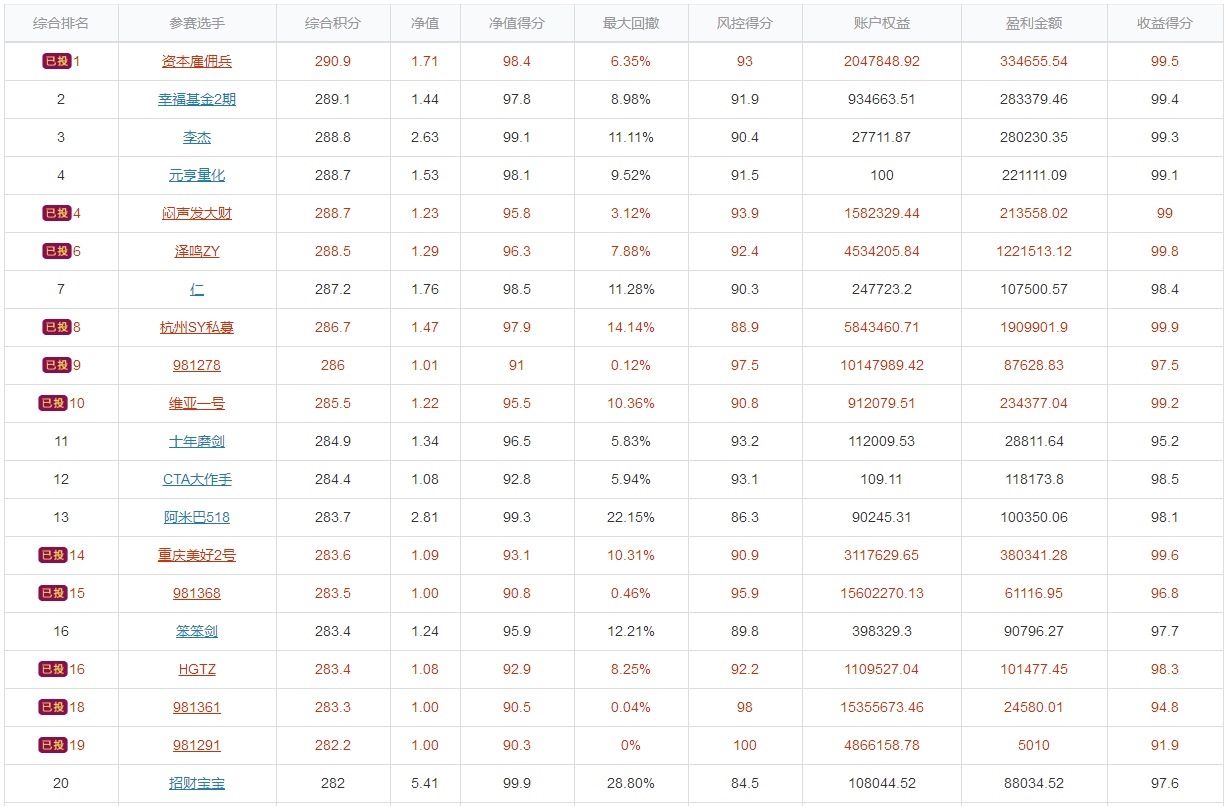Click the 已投 badge beside 维亚一号

pos(53,403)
